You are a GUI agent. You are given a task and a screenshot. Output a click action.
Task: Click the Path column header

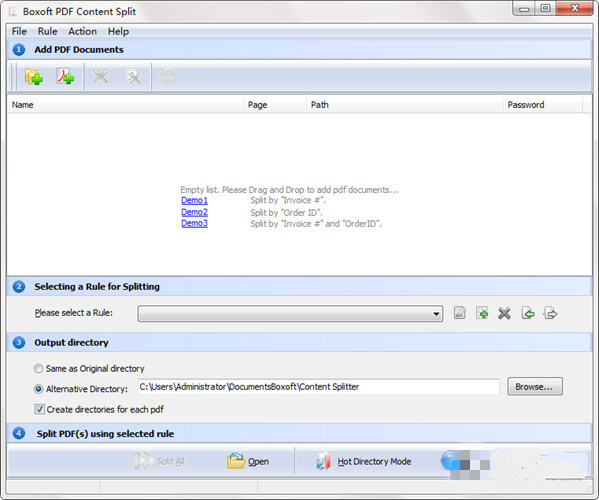(405, 105)
